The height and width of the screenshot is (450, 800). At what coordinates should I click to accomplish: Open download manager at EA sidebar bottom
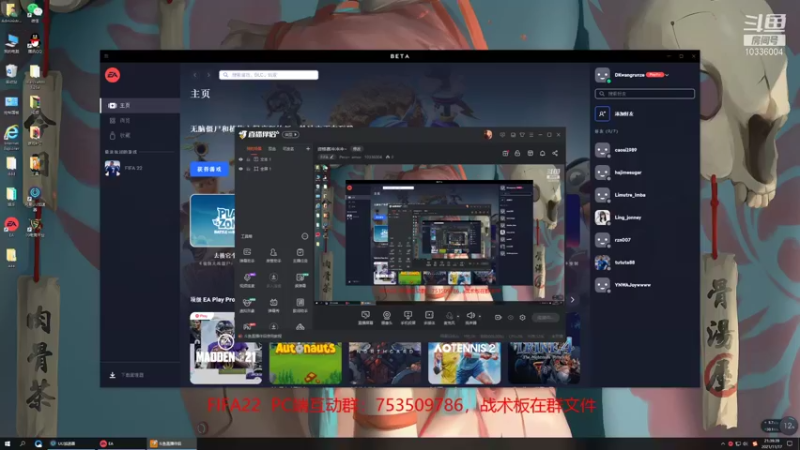140,375
